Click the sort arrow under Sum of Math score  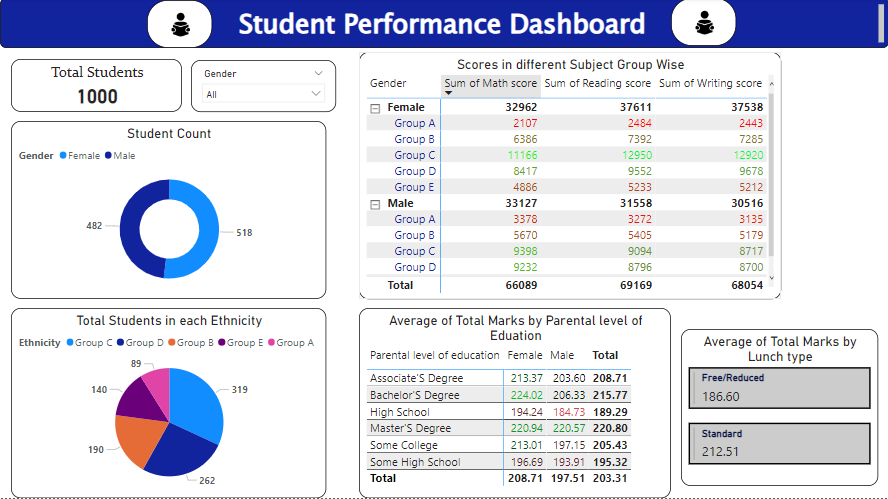pos(448,93)
